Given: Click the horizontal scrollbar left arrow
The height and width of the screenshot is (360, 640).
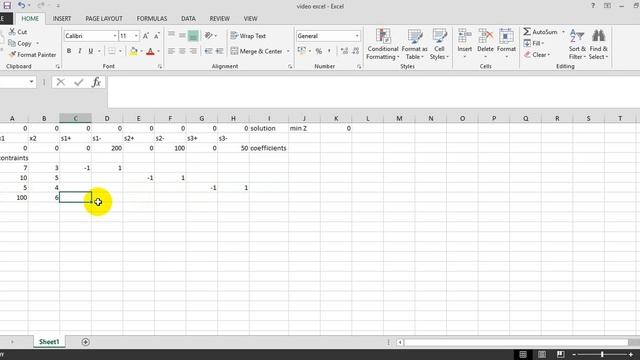Looking at the screenshot, I should (x=400, y=342).
